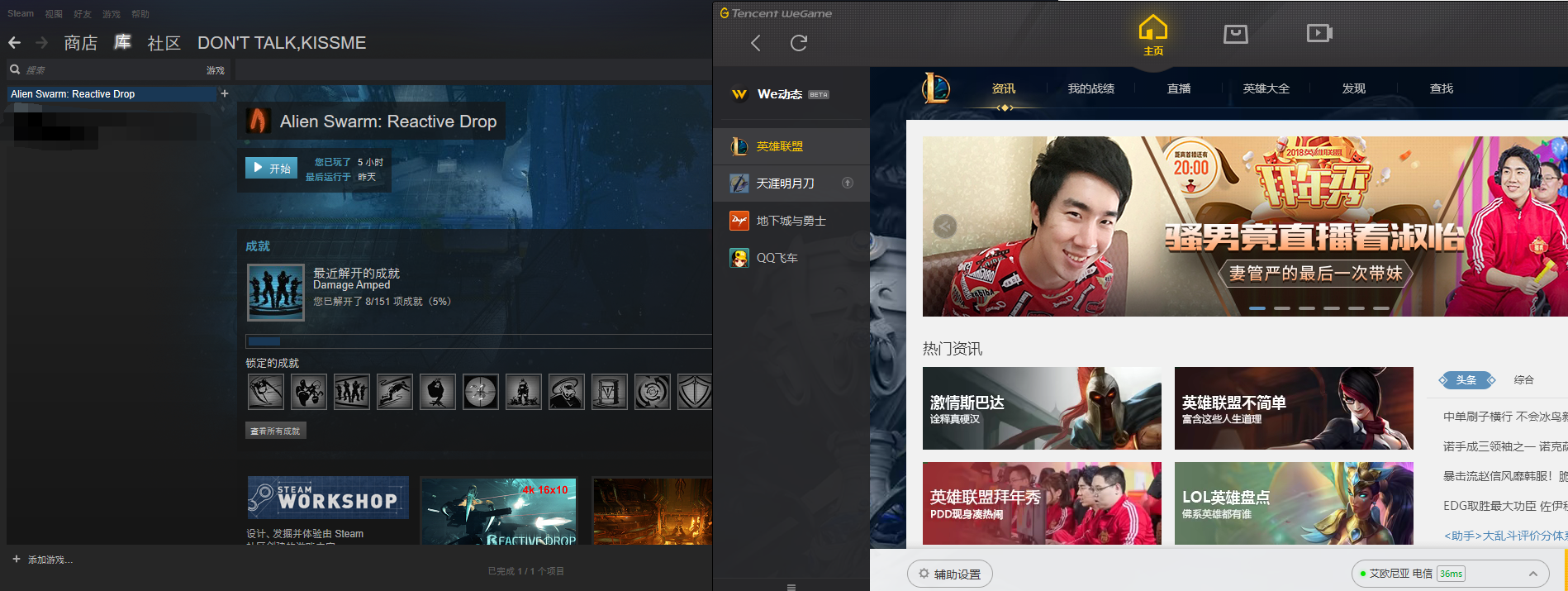Image resolution: width=1568 pixels, height=591 pixels.
Task: Select the 资讯 tab
Action: point(1004,88)
